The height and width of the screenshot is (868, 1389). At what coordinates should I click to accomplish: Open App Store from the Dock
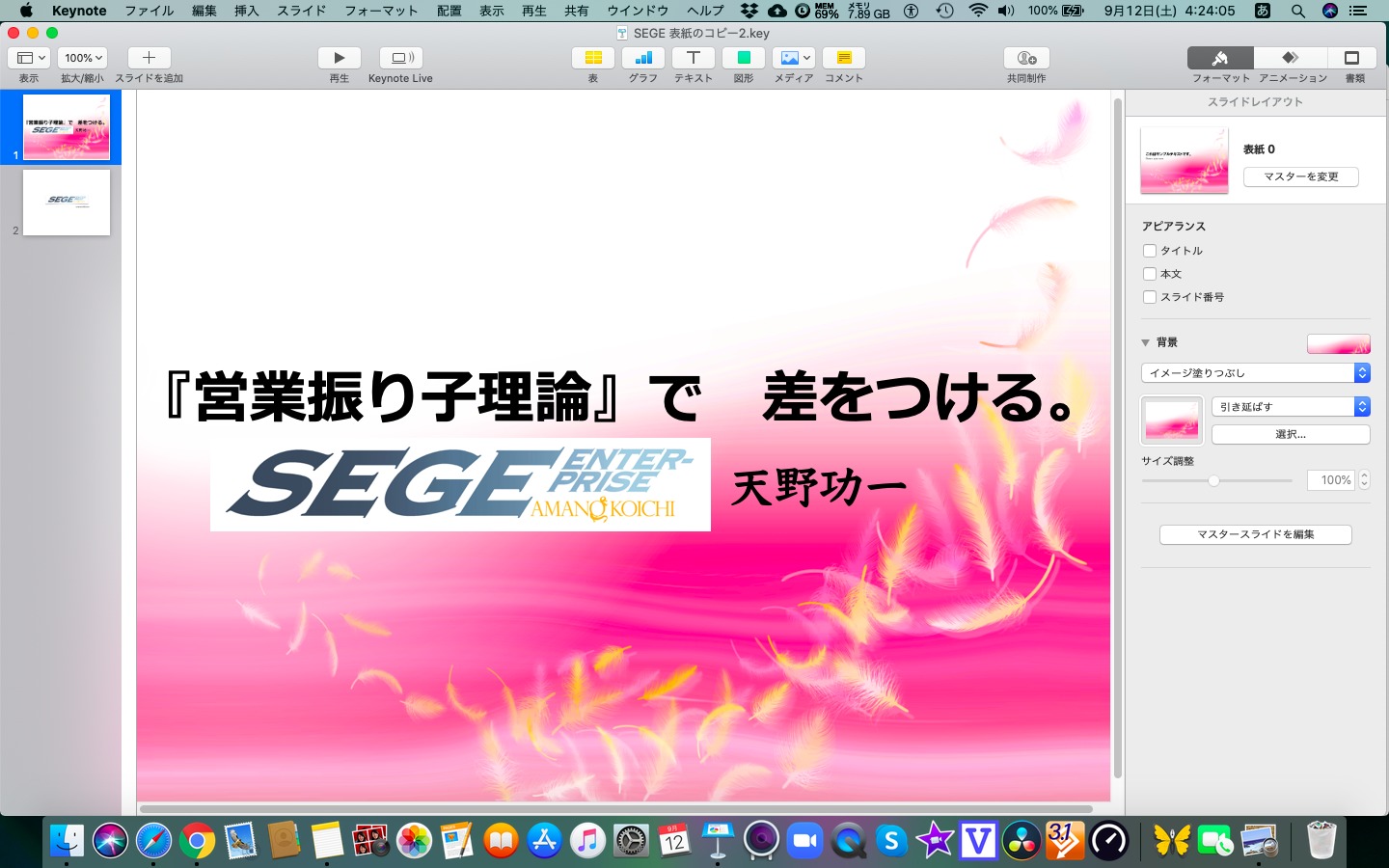click(x=544, y=841)
